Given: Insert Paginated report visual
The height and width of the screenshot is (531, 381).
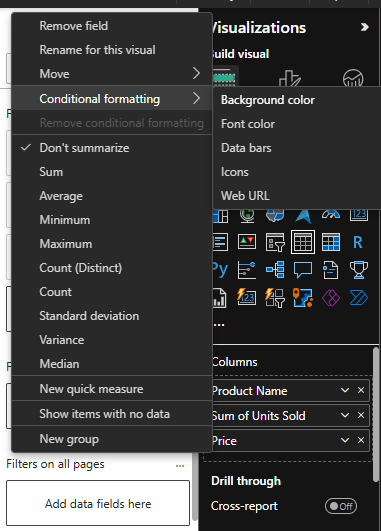Looking at the screenshot, I should [219, 298].
